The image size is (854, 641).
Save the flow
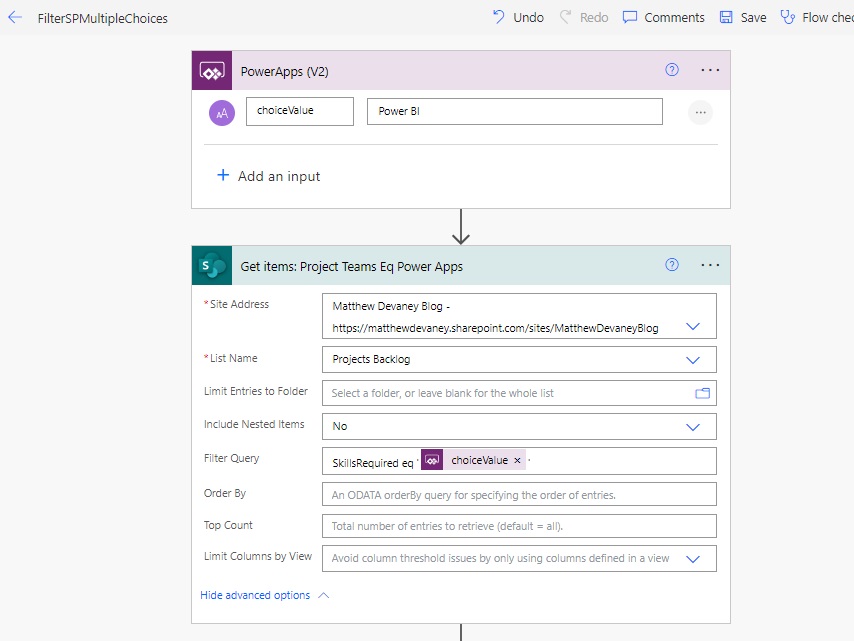tap(743, 17)
